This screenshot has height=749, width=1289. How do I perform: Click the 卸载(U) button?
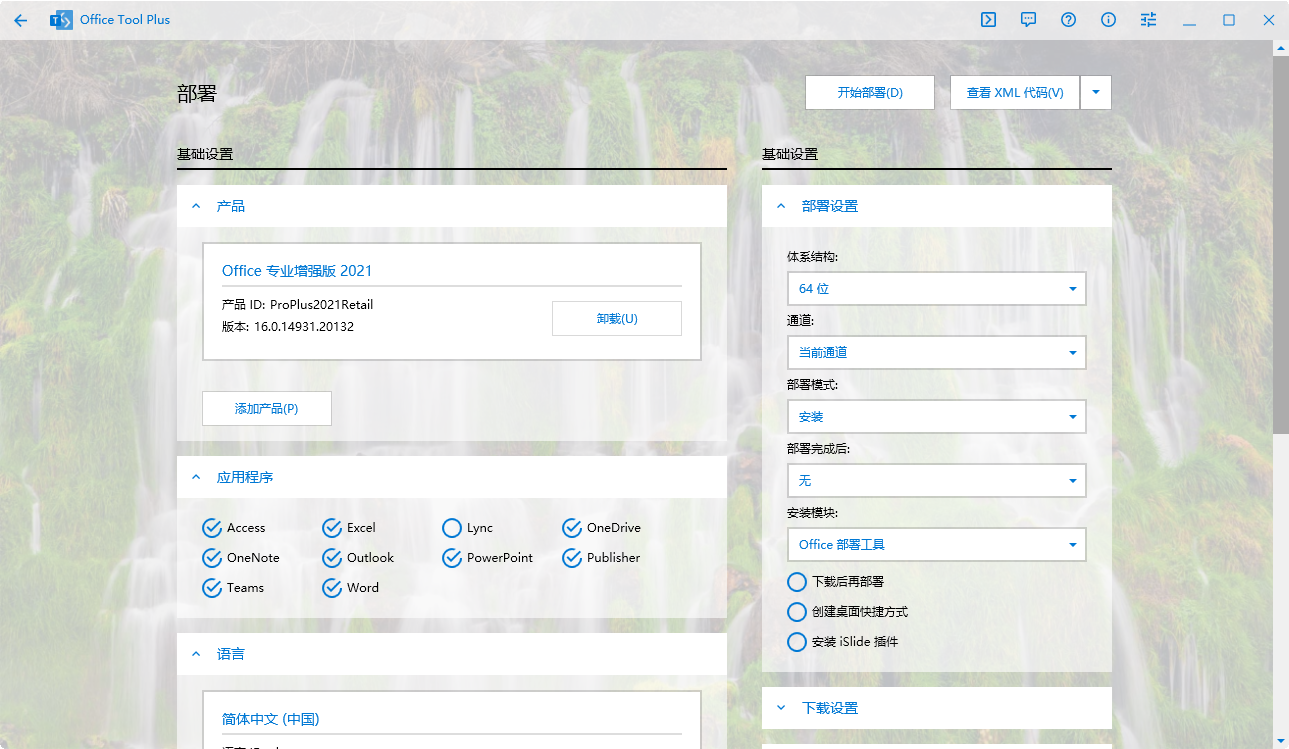click(x=617, y=319)
